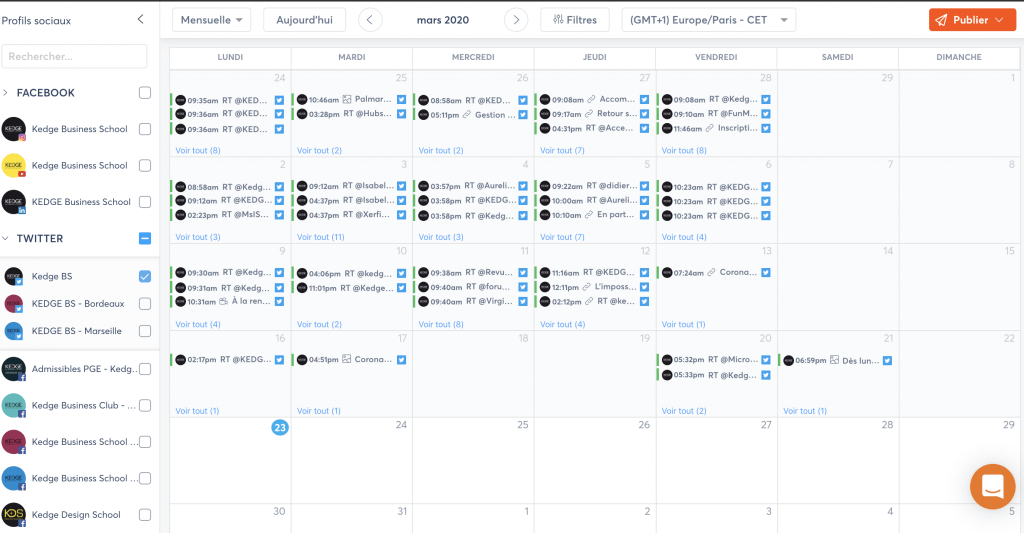Viewport: 1024px width, 533px height.
Task: Open the 10:31am À la ren post
Action: tap(228, 302)
